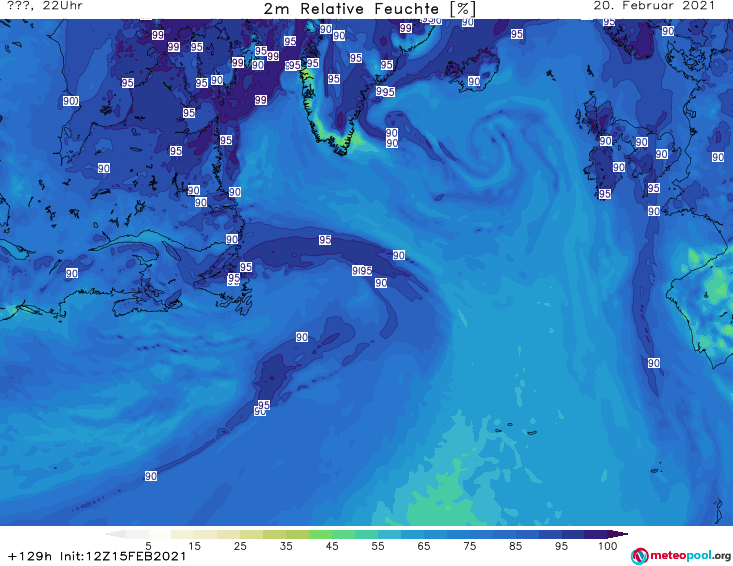Click the date '20. Februar 2021'

point(654,6)
